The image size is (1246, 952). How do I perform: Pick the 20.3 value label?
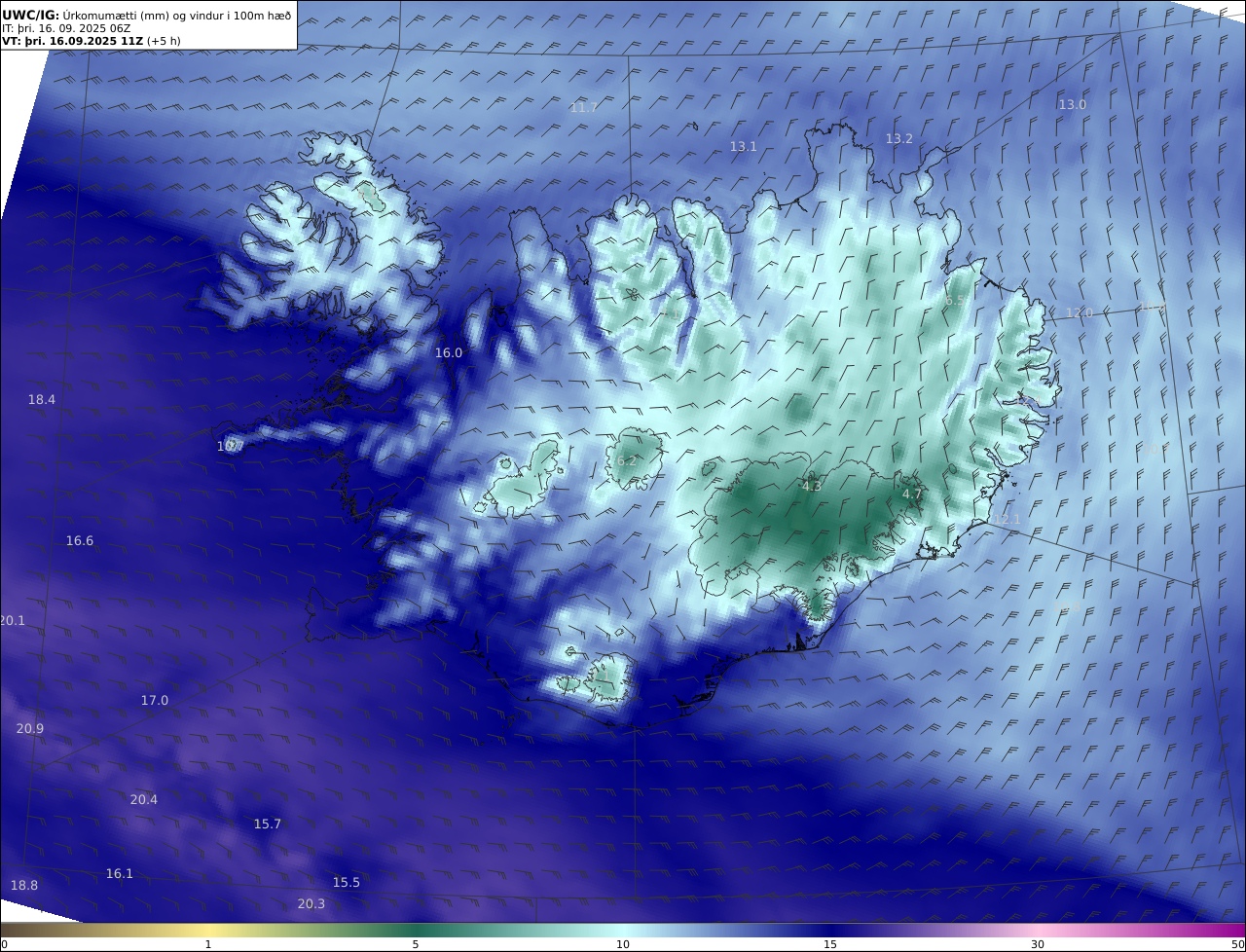[x=311, y=904]
